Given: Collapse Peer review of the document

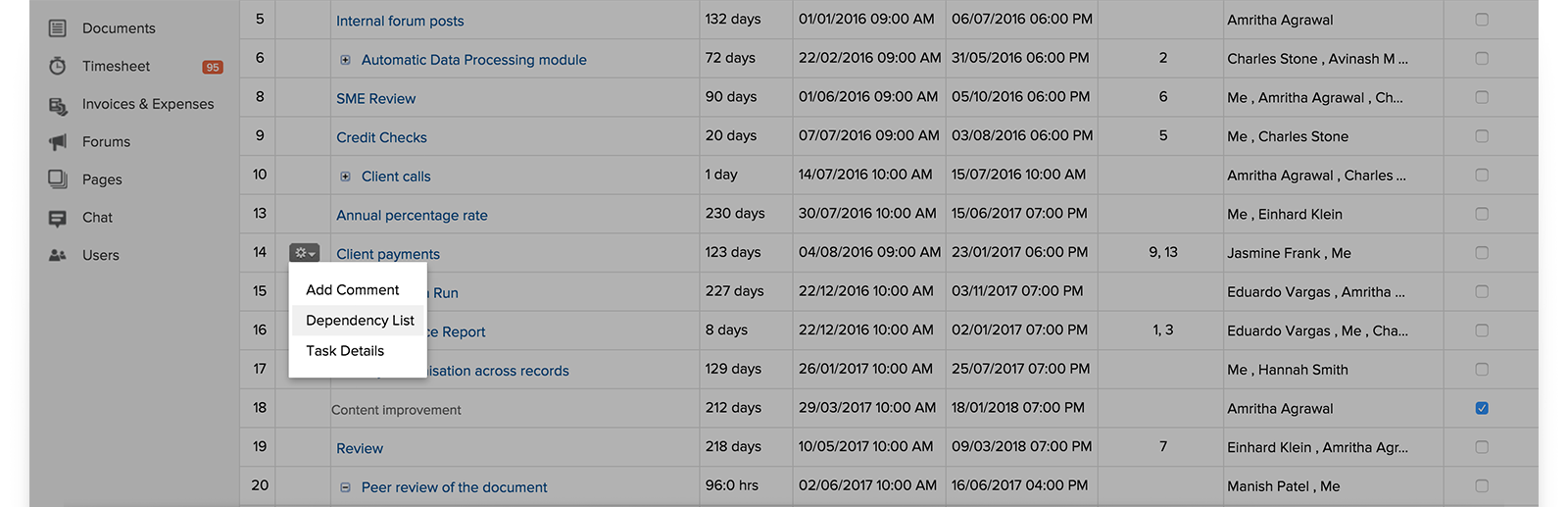Looking at the screenshot, I should click(345, 487).
